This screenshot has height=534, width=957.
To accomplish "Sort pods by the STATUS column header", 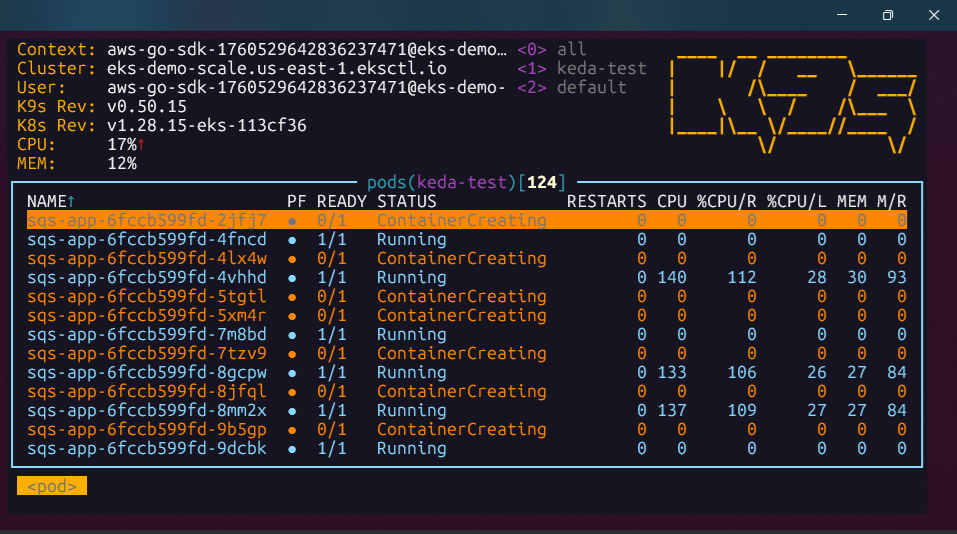I will point(406,202).
